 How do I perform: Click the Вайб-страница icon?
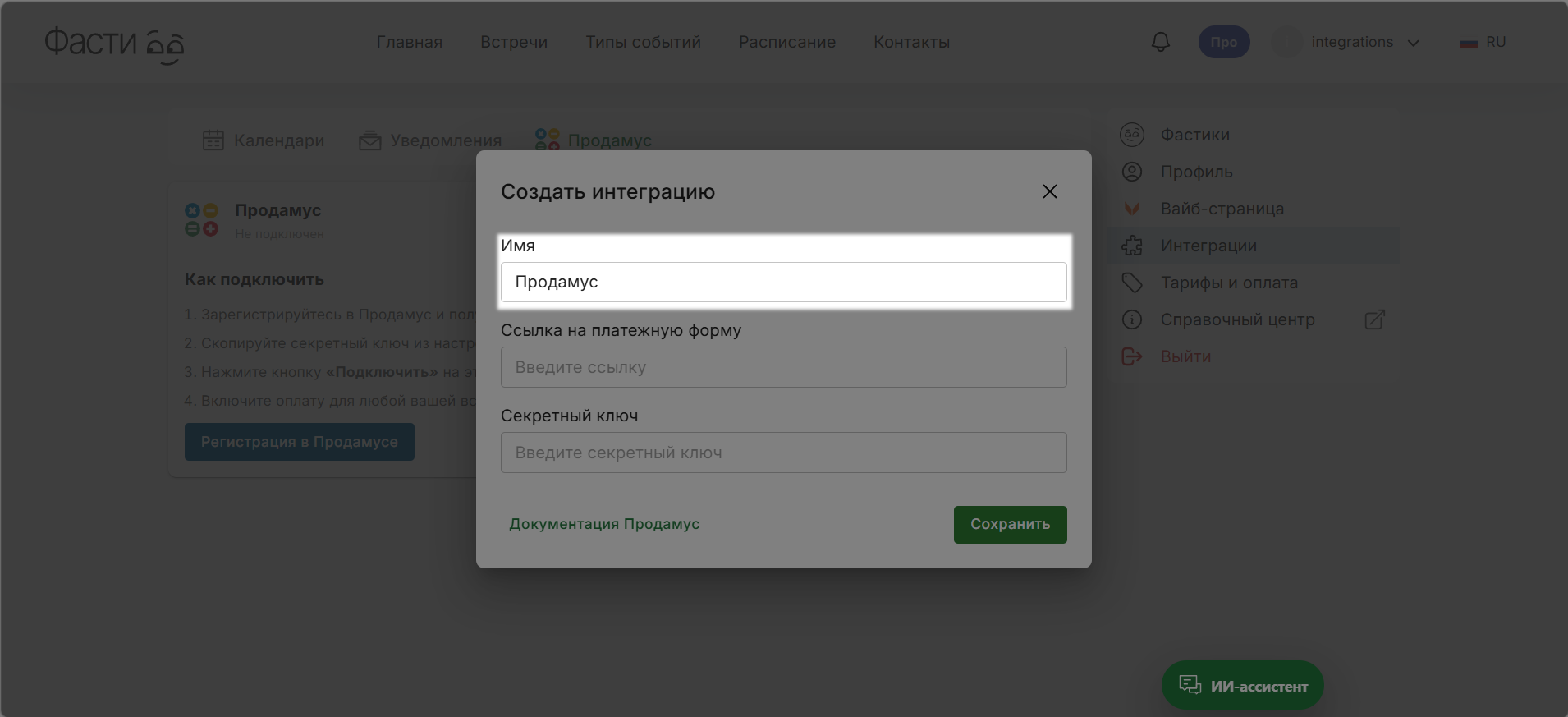point(1132,209)
